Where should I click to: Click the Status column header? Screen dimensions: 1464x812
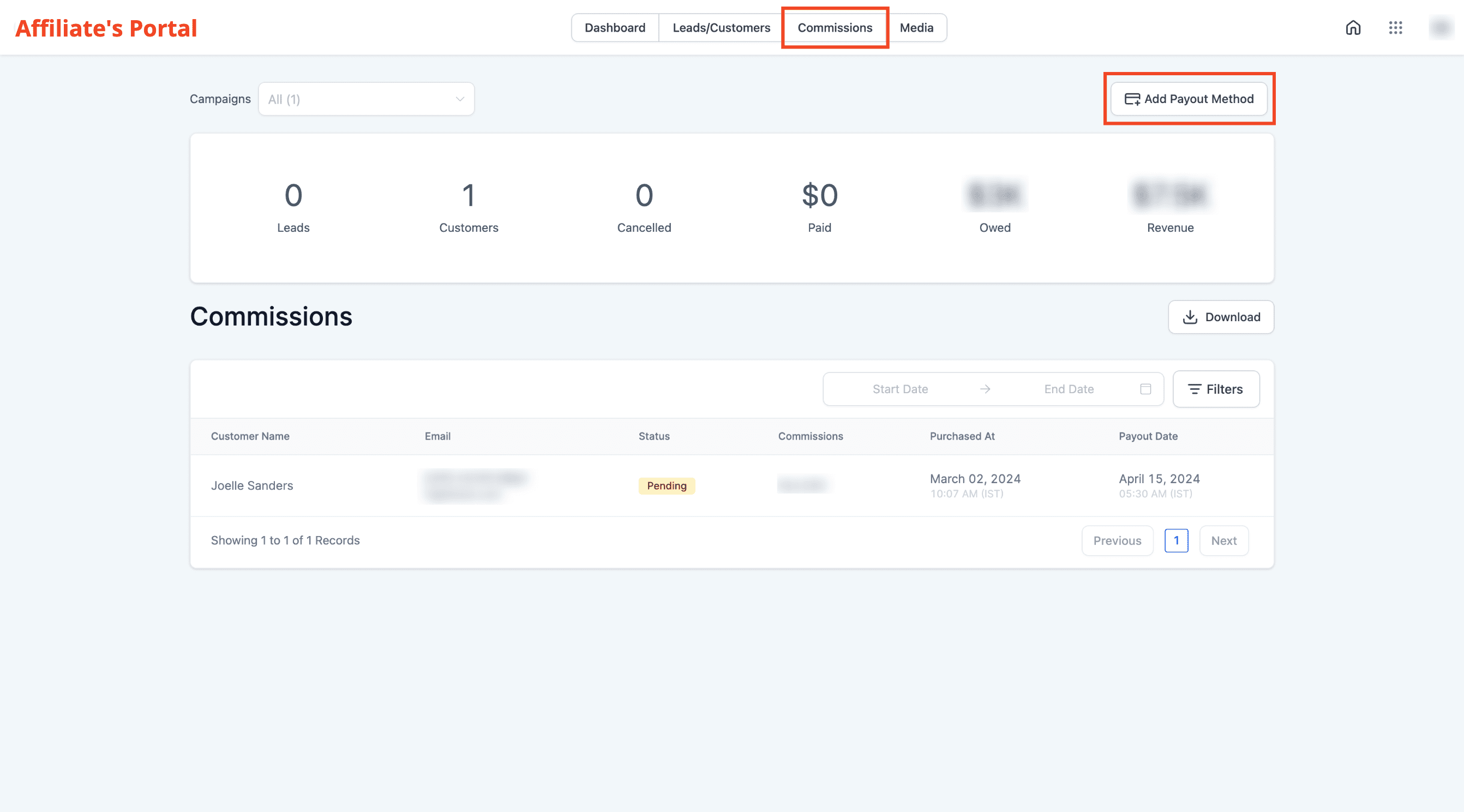coord(654,436)
